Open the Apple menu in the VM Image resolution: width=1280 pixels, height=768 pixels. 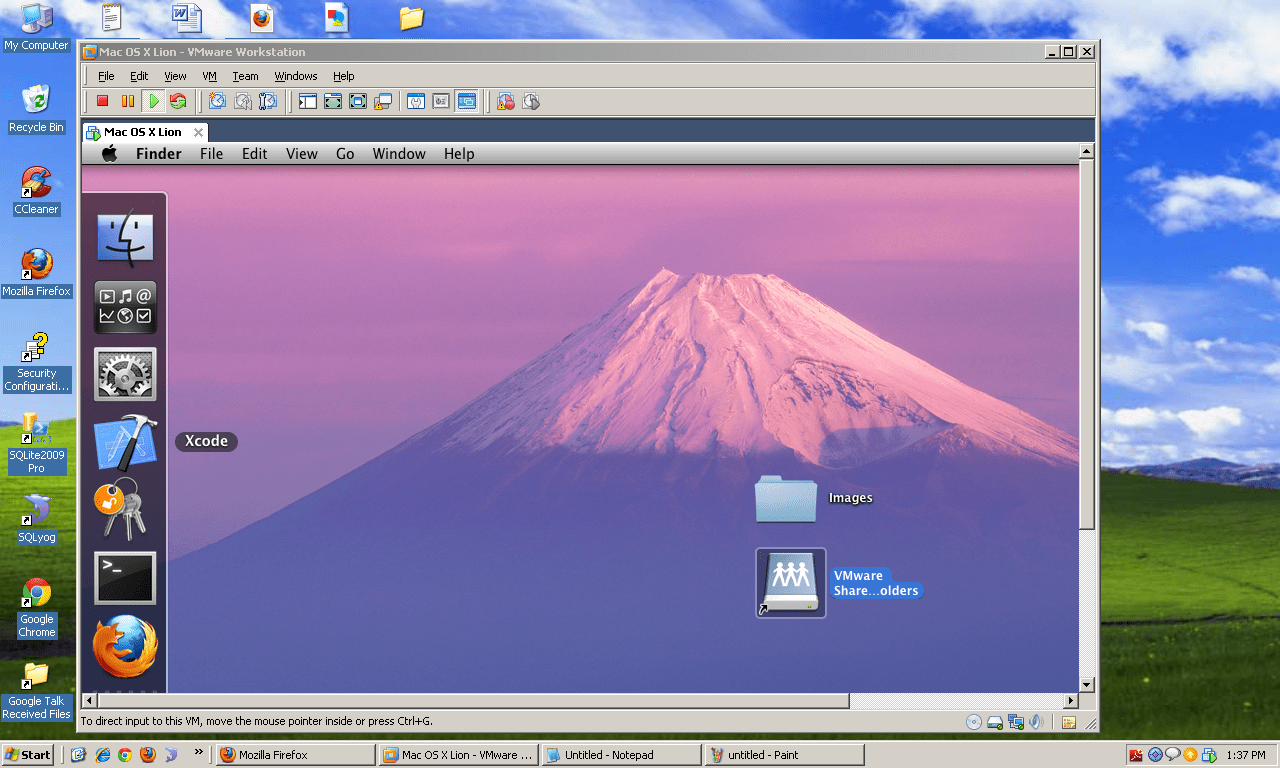coord(110,153)
